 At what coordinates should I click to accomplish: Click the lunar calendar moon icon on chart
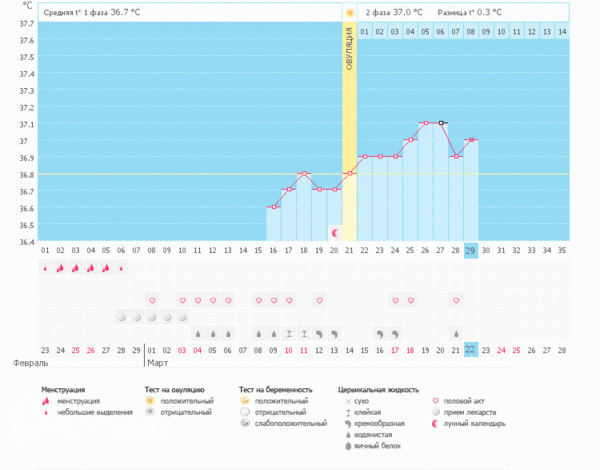(335, 233)
